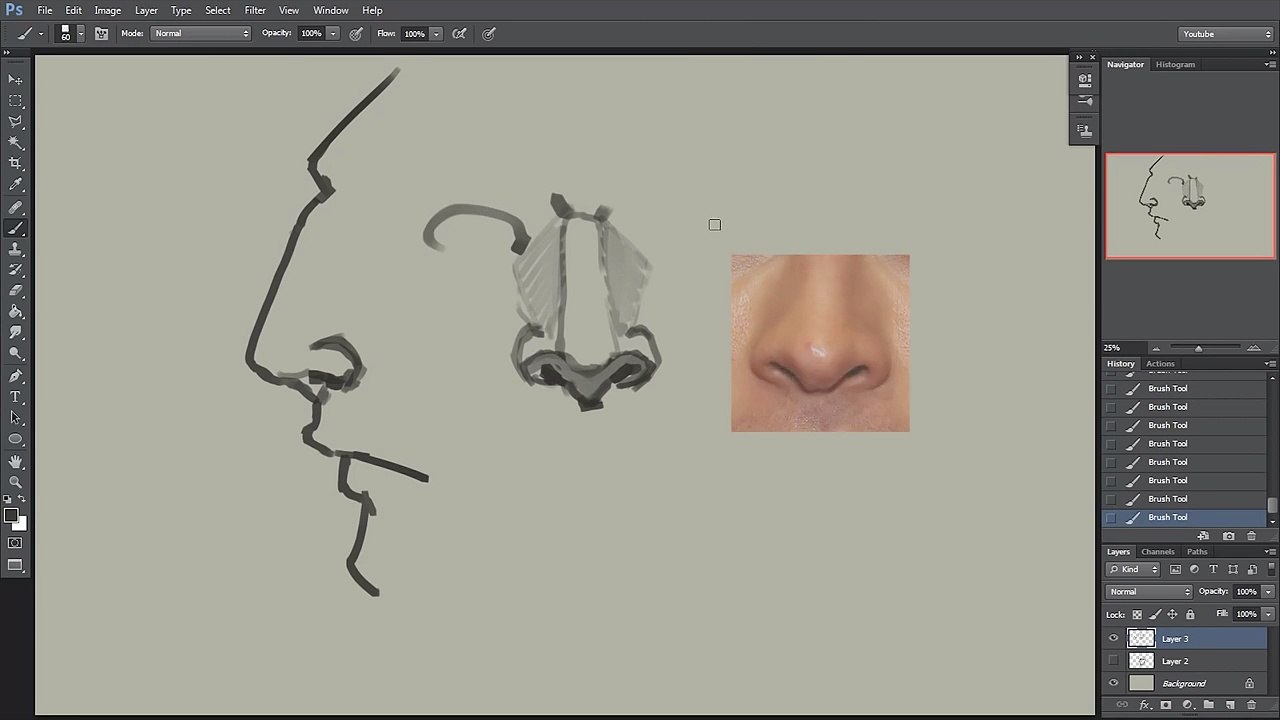
Task: Select the Hand tool
Action: click(x=16, y=462)
